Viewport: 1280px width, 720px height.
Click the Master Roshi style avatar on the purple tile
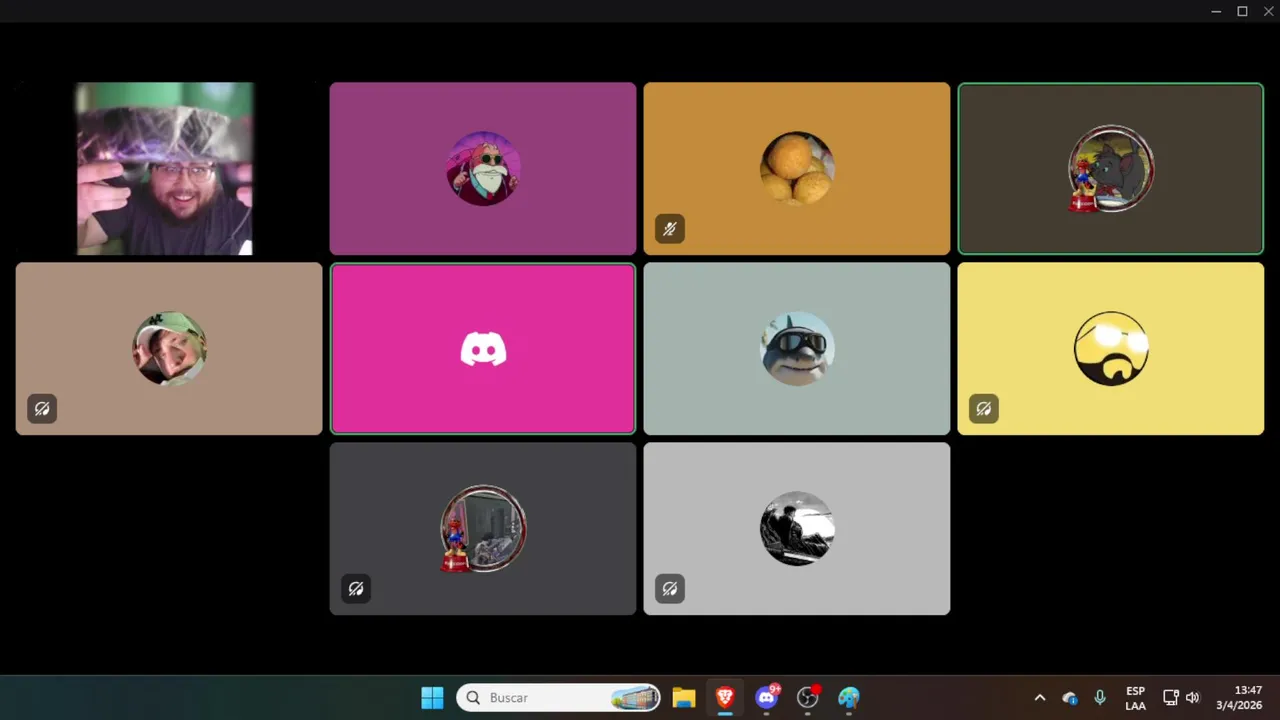click(x=483, y=168)
